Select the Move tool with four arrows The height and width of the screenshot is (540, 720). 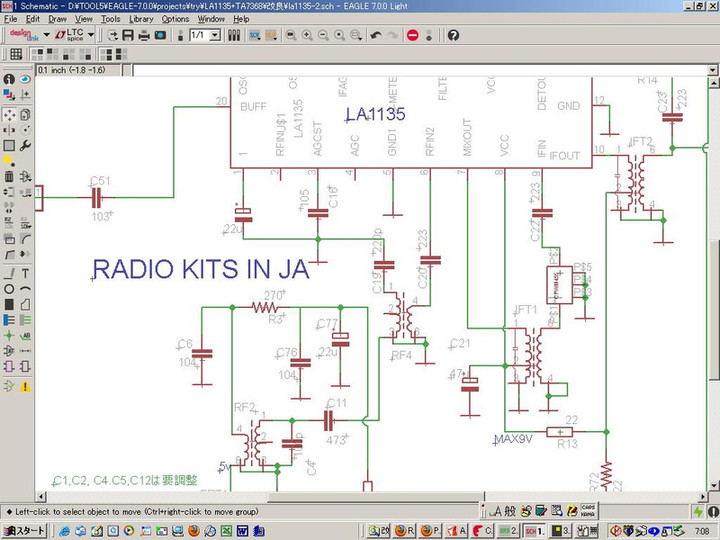(x=9, y=113)
